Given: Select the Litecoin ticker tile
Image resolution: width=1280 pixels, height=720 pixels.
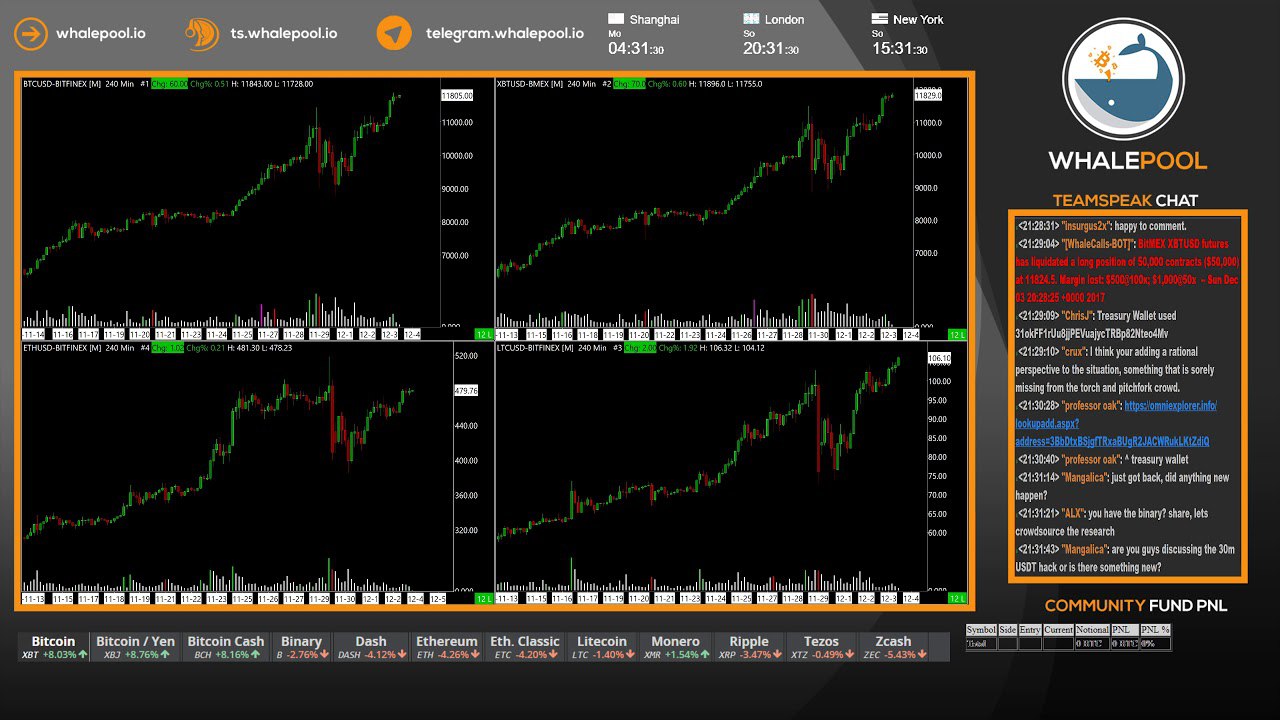Looking at the screenshot, I should [x=602, y=647].
